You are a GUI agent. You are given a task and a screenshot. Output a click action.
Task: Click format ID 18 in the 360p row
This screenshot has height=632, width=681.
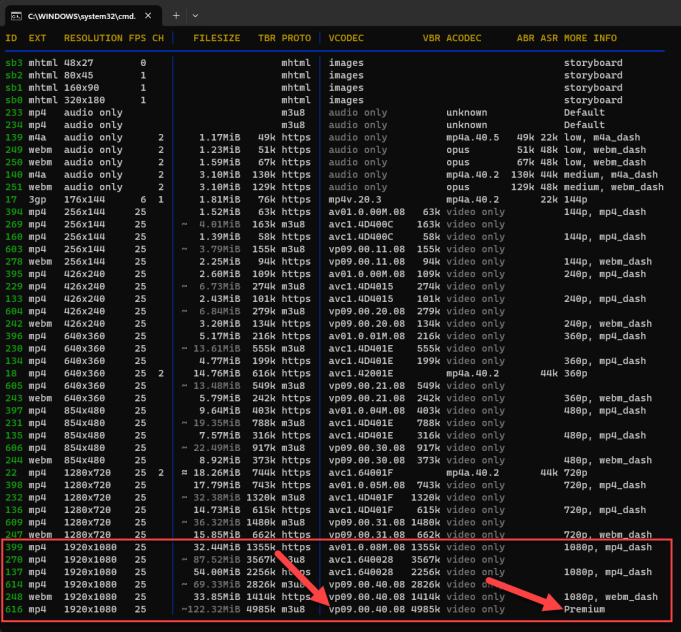pyautogui.click(x=10, y=370)
